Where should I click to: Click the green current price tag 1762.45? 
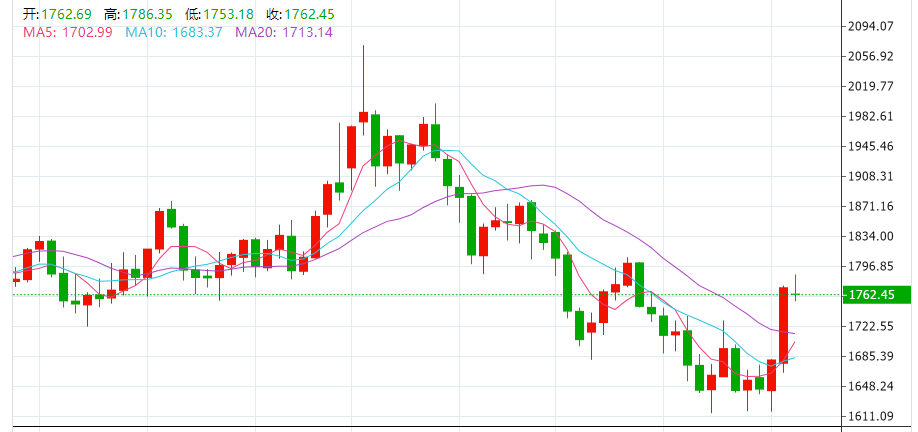(876, 294)
